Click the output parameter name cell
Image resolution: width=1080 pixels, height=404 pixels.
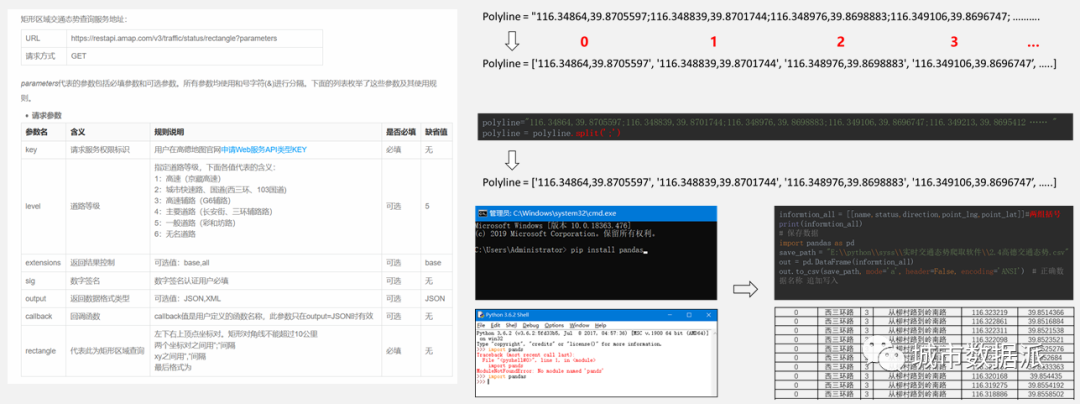tap(43, 299)
